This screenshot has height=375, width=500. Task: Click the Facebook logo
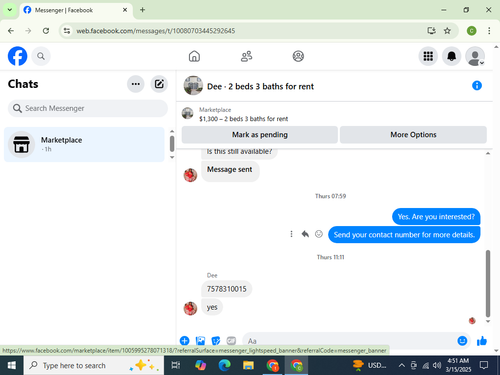pyautogui.click(x=17, y=56)
